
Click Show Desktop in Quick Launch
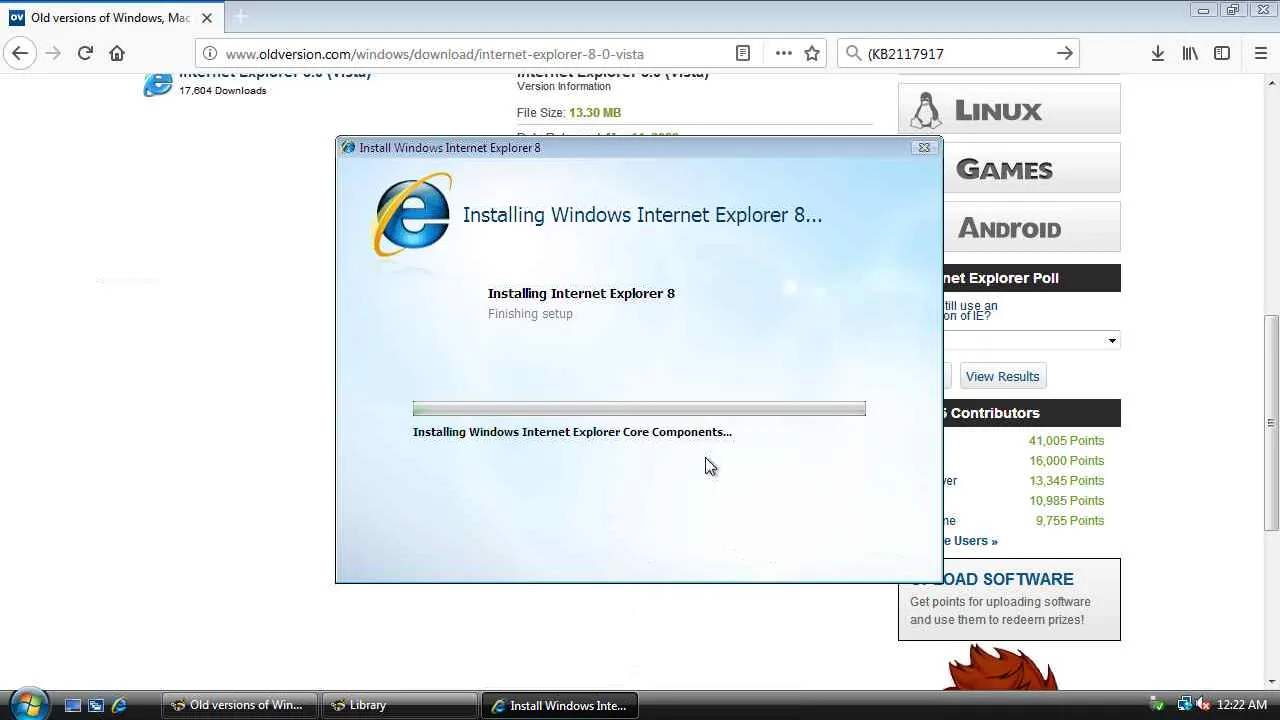(x=73, y=705)
